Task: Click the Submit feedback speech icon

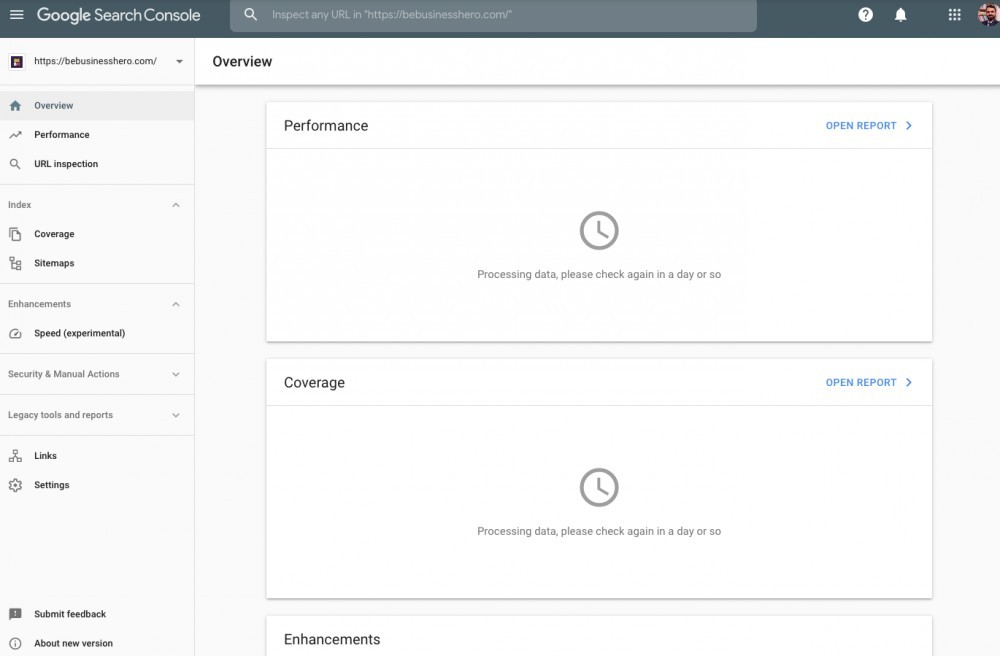Action: click(x=15, y=614)
